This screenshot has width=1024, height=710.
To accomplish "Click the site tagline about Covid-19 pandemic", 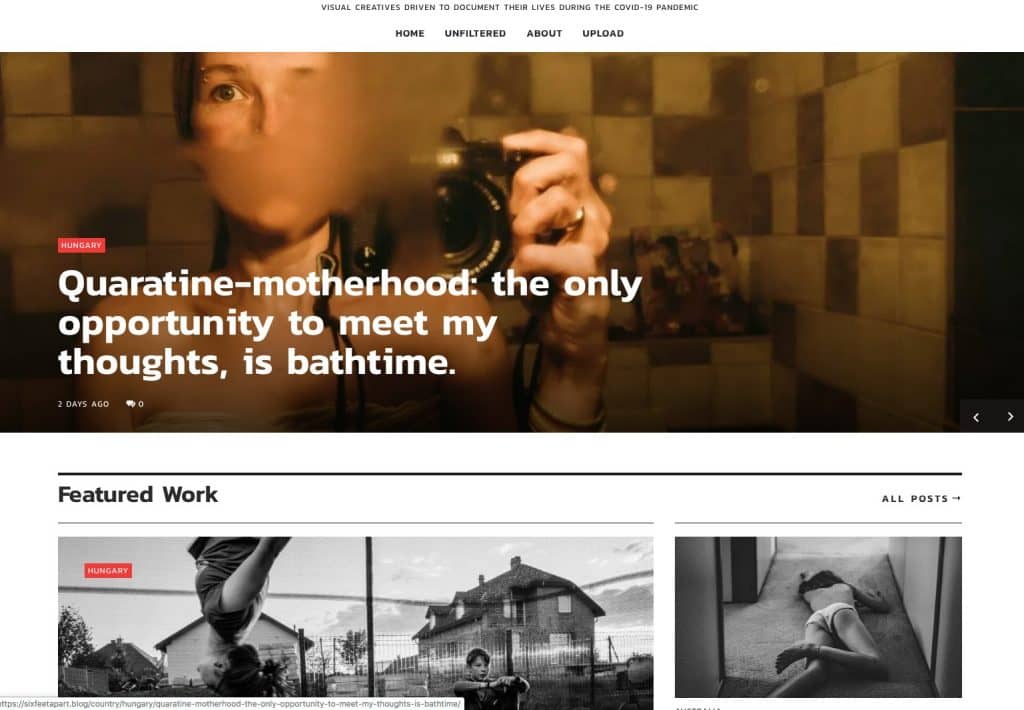I will (509, 7).
